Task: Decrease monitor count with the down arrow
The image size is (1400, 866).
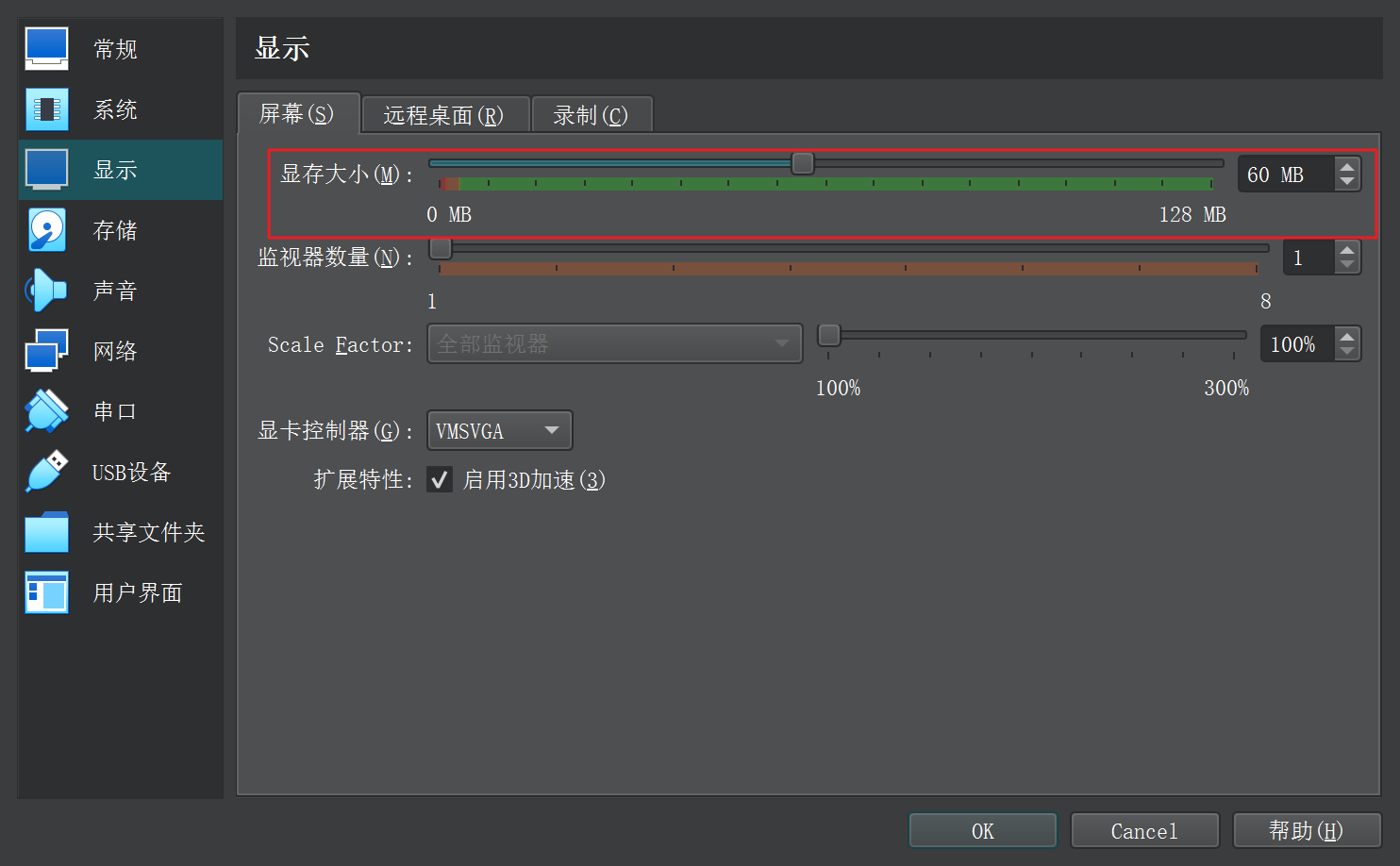Action: (x=1347, y=265)
